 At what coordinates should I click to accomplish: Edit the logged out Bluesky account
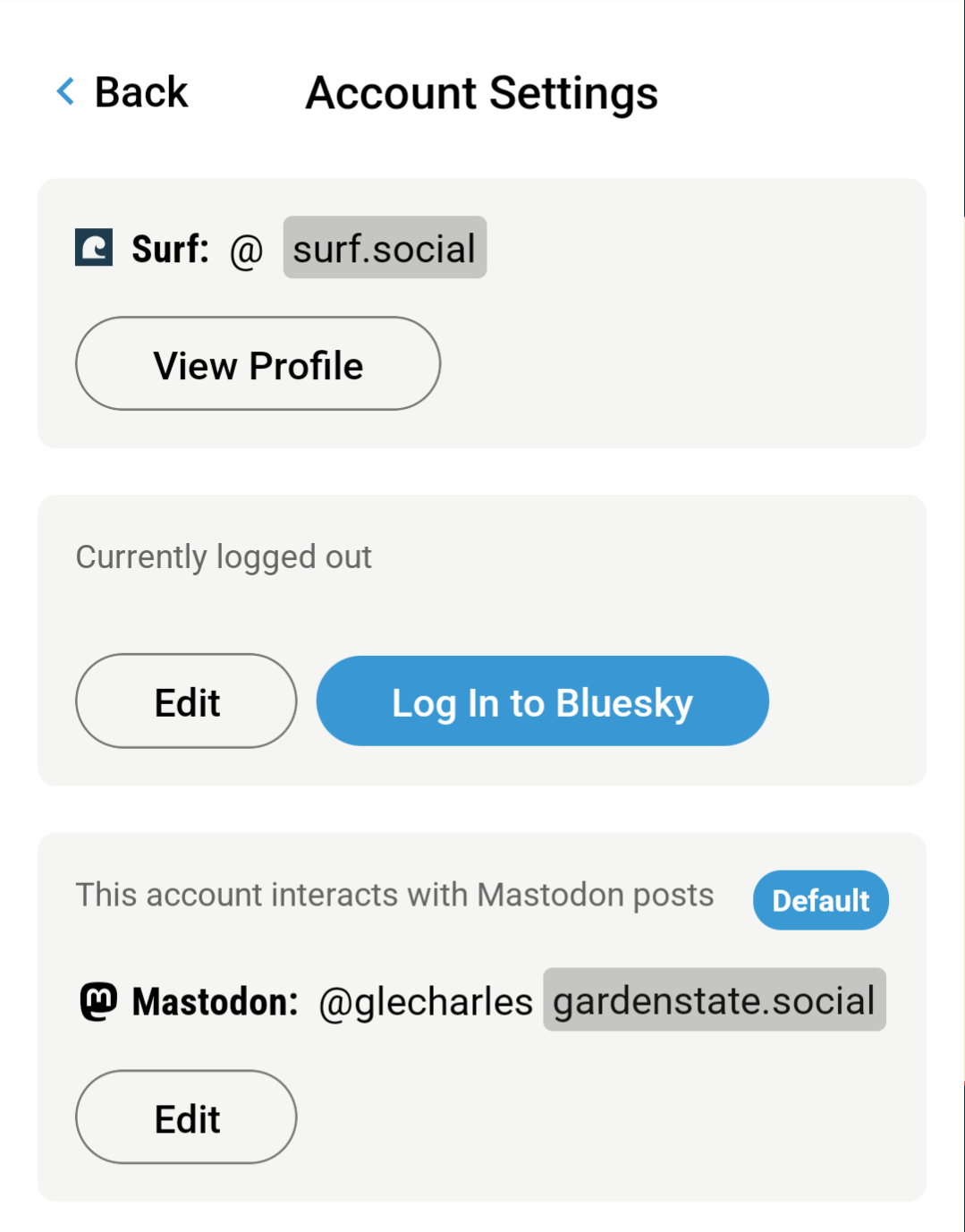pos(185,701)
